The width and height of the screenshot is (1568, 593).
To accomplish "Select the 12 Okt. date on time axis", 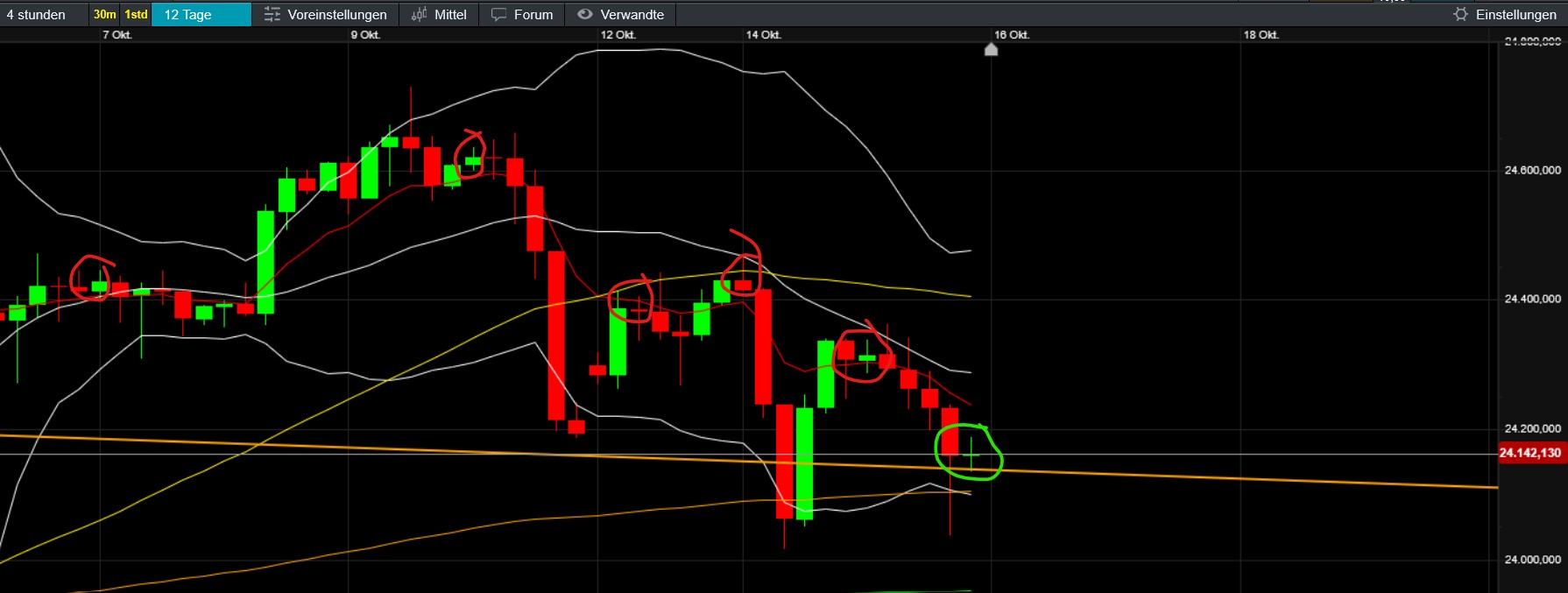I will [x=618, y=35].
